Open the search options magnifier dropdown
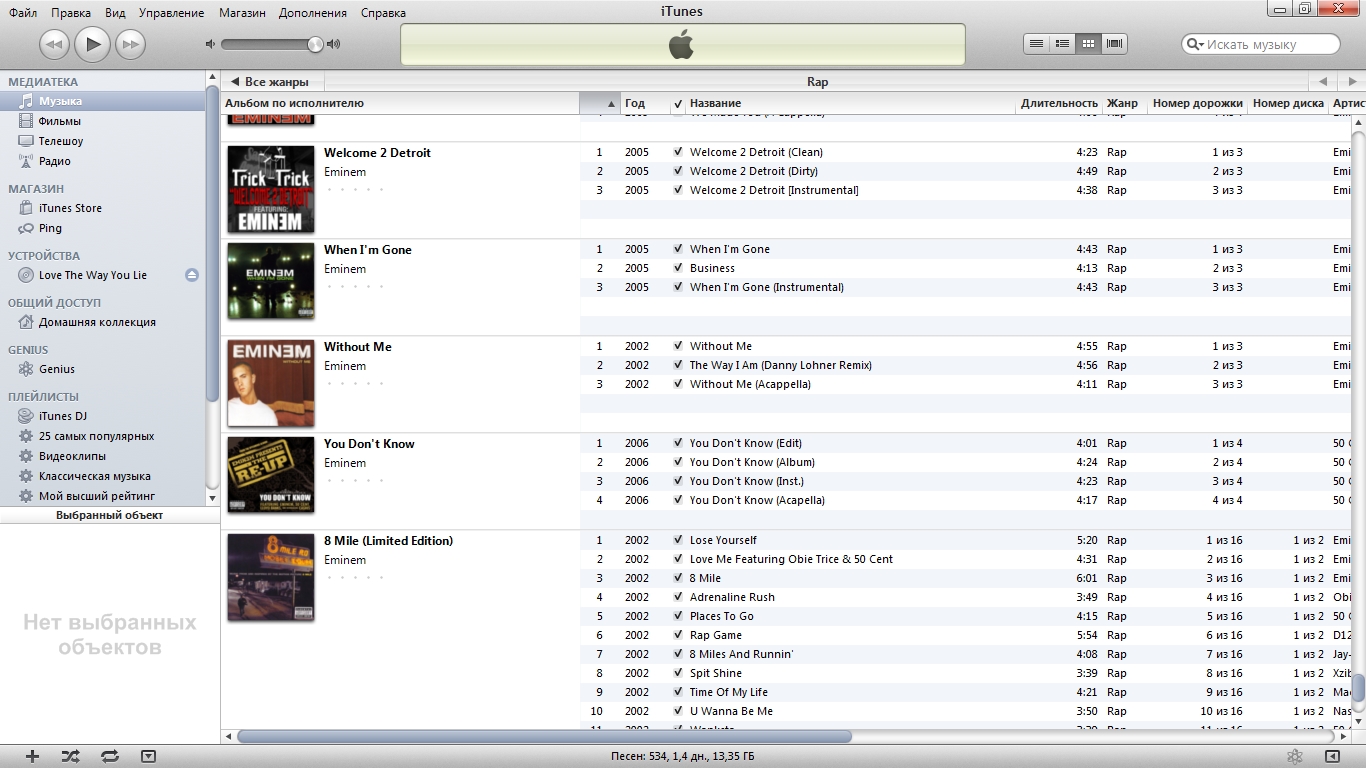Viewport: 1366px width, 768px height. click(1194, 44)
